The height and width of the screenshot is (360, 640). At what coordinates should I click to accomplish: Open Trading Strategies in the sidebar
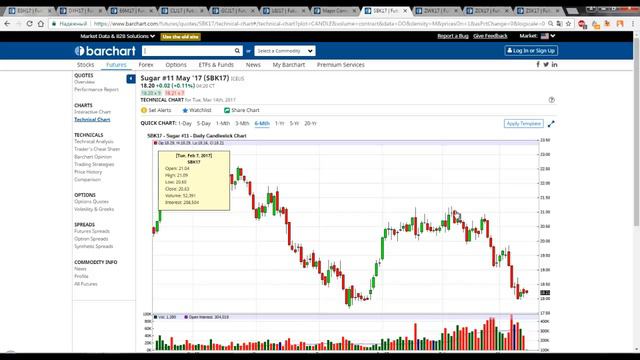point(94,164)
